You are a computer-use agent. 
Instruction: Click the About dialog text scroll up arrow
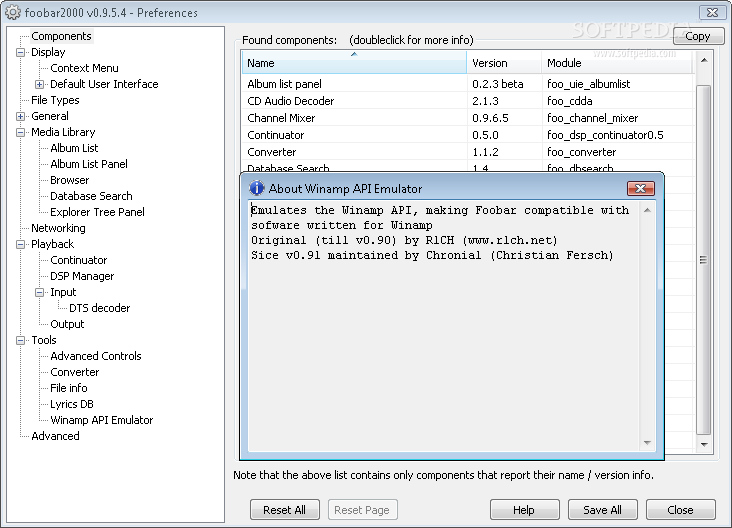647,211
